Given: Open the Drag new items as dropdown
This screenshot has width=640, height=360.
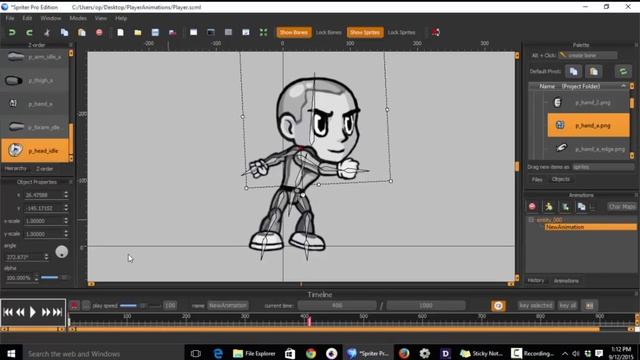Looking at the screenshot, I should click(602, 167).
